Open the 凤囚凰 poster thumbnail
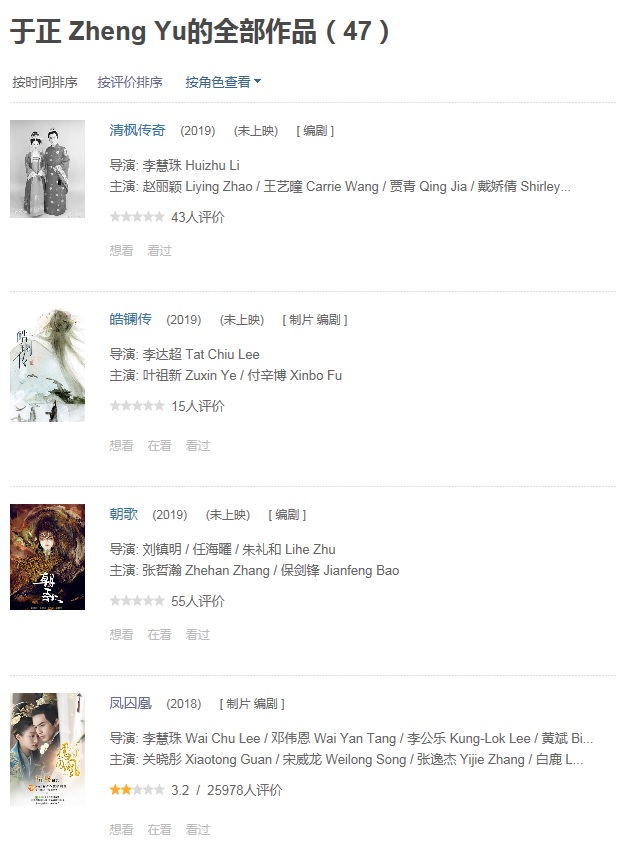The height and width of the screenshot is (850, 617). click(47, 749)
